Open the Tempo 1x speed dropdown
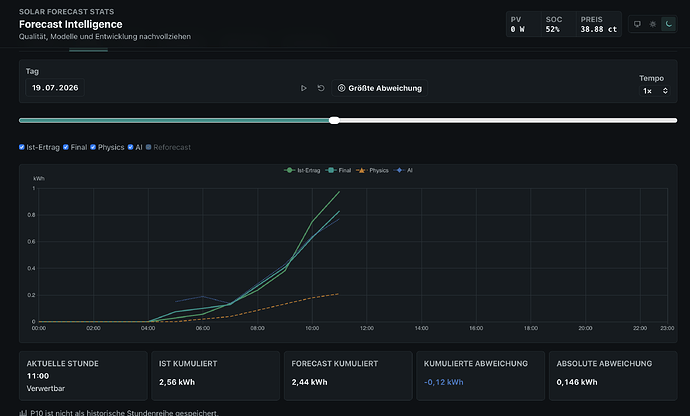Screen dimensions: 690x416 [654, 91]
